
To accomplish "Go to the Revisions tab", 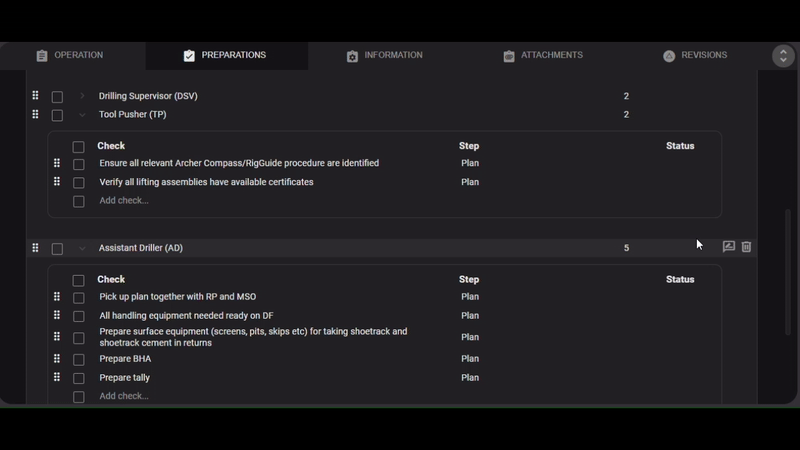I will (695, 56).
